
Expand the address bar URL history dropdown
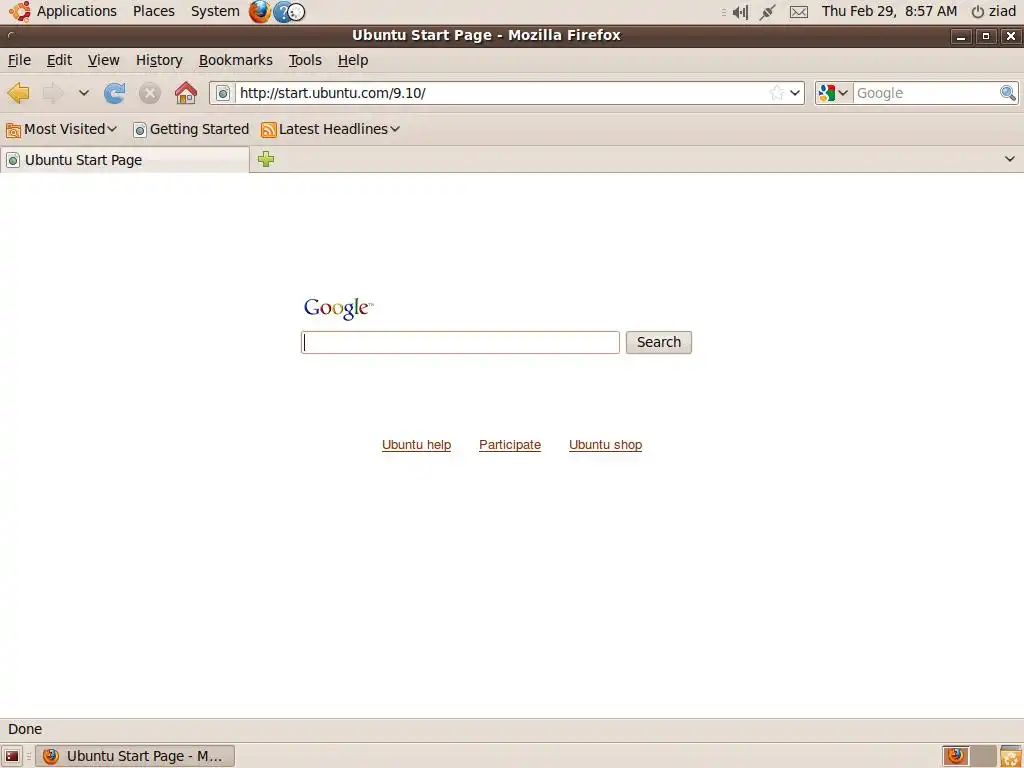[795, 93]
